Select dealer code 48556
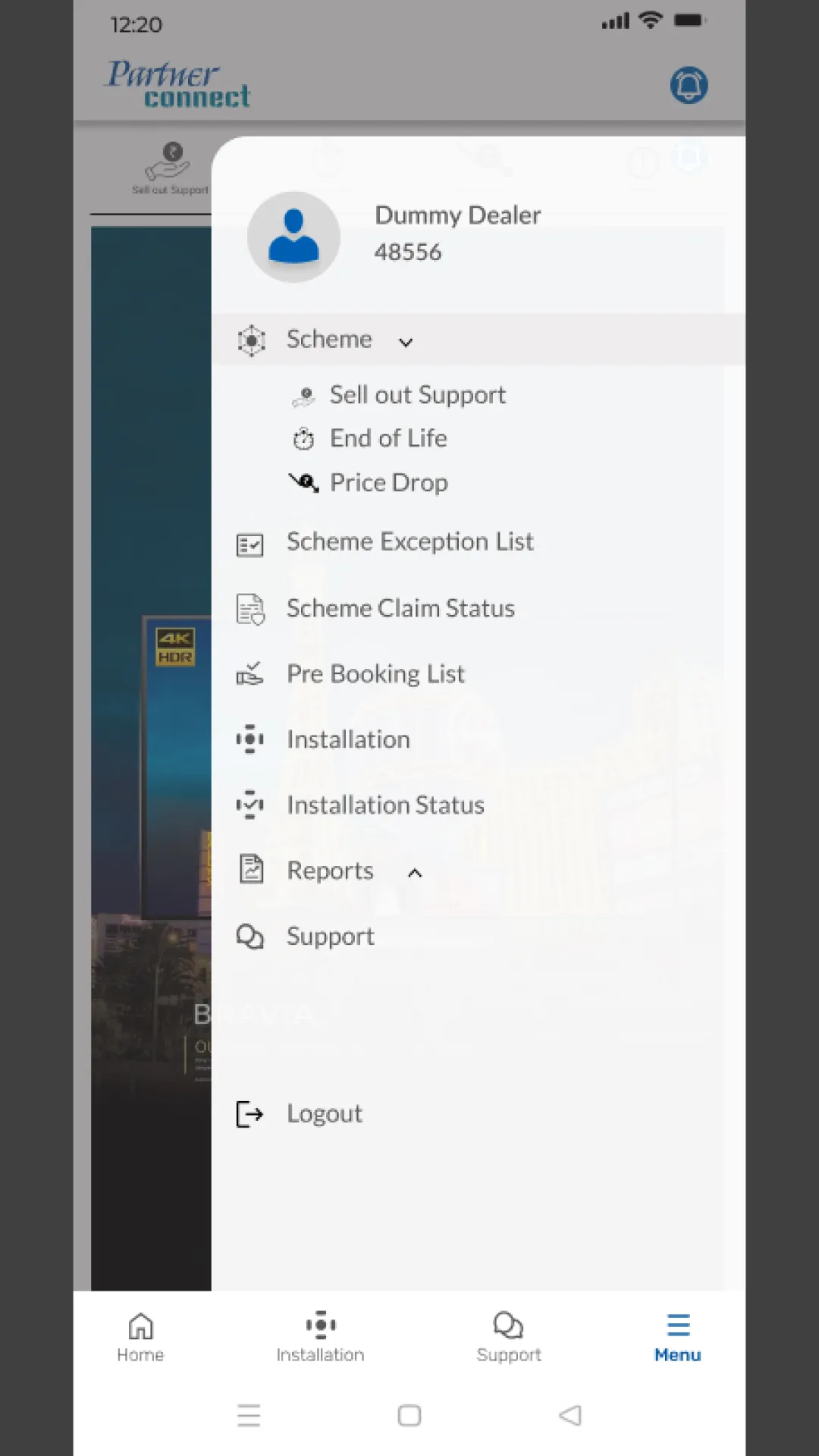The height and width of the screenshot is (1456, 819). pyautogui.click(x=408, y=252)
